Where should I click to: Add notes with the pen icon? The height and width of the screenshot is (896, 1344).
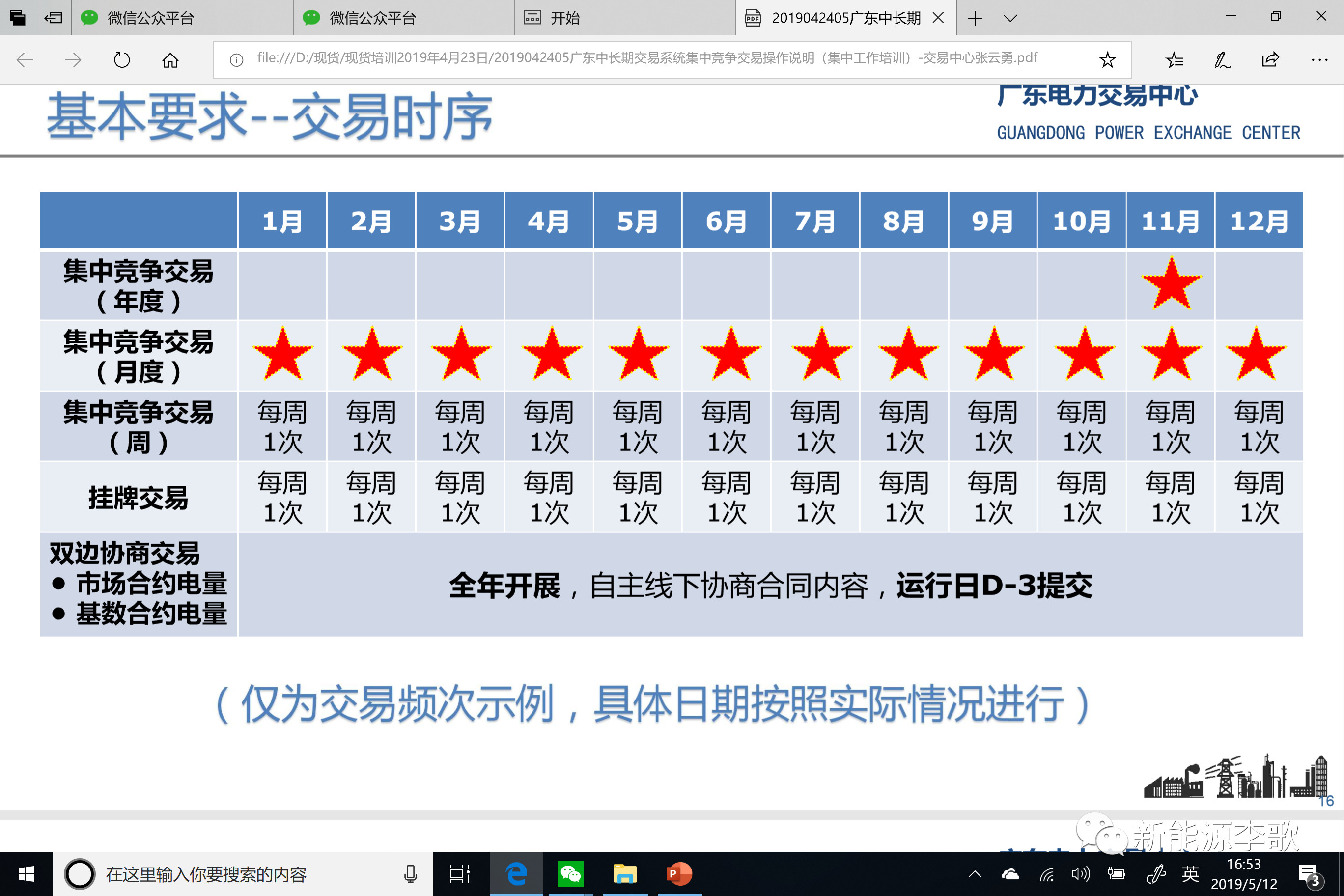point(1222,60)
